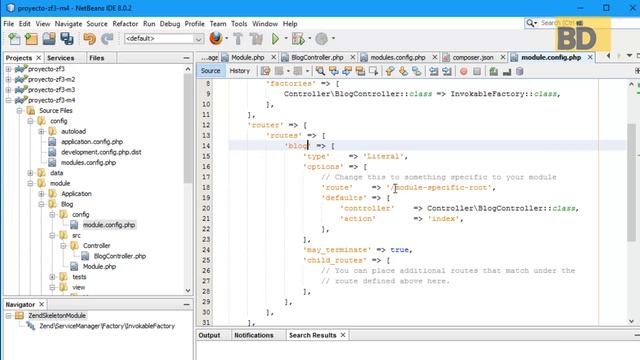
Task: Click the Clean and Build icon
Action: click(257, 39)
